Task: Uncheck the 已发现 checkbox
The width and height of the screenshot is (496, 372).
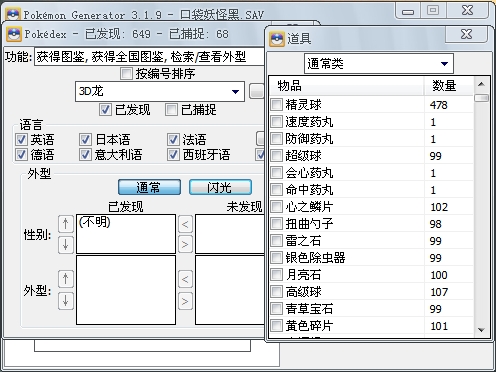Action: pos(105,110)
